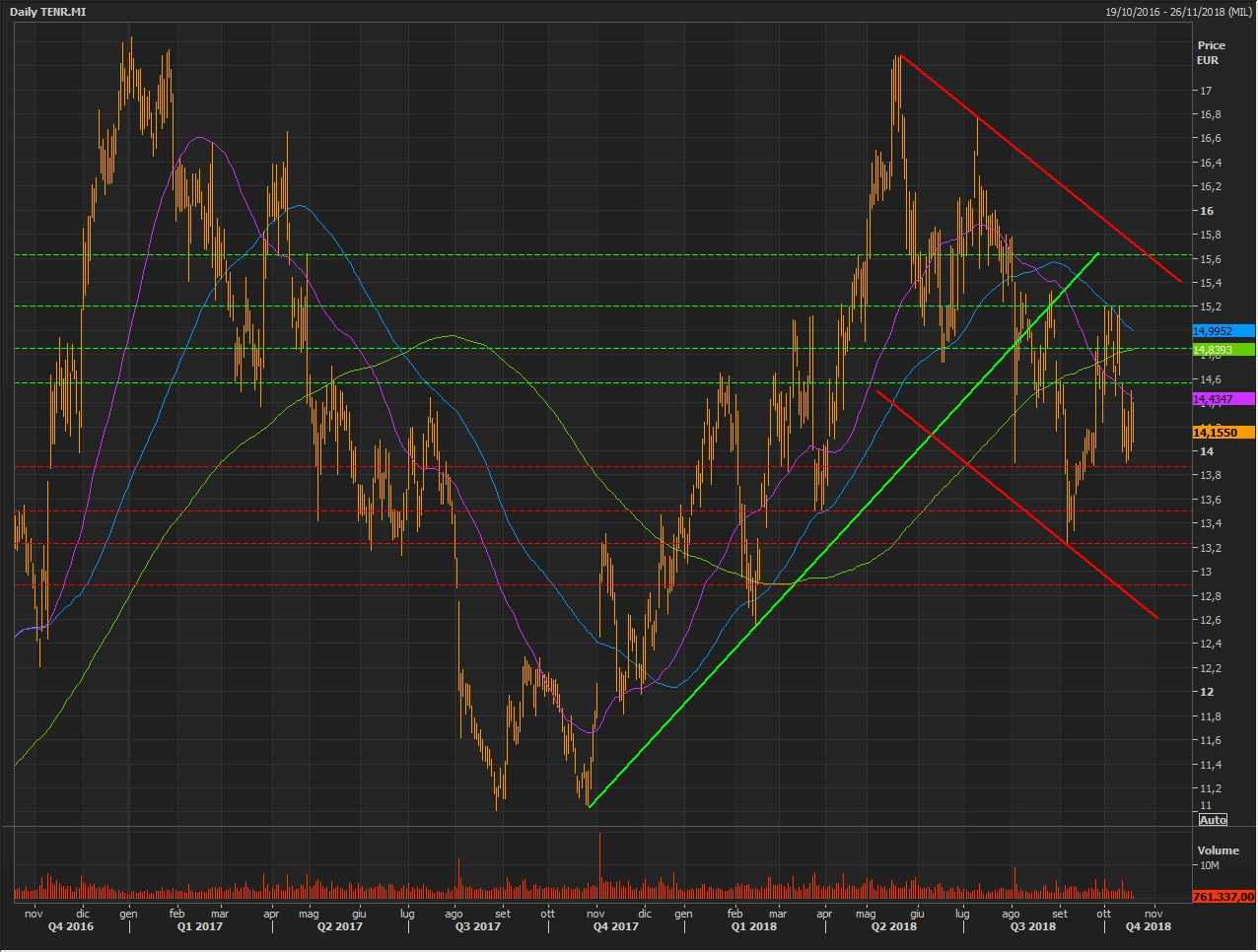The height and width of the screenshot is (952, 1258).
Task: Click the Q4 2018 quarter label
Action: [1149, 926]
